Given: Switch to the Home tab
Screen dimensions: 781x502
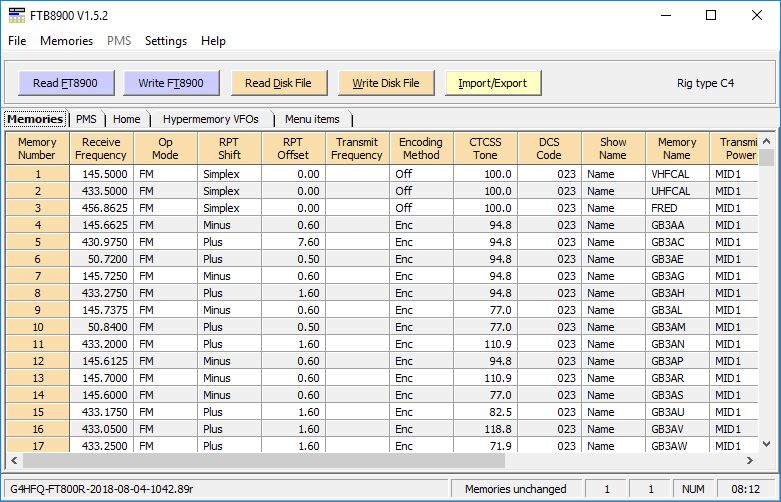Looking at the screenshot, I should (127, 119).
